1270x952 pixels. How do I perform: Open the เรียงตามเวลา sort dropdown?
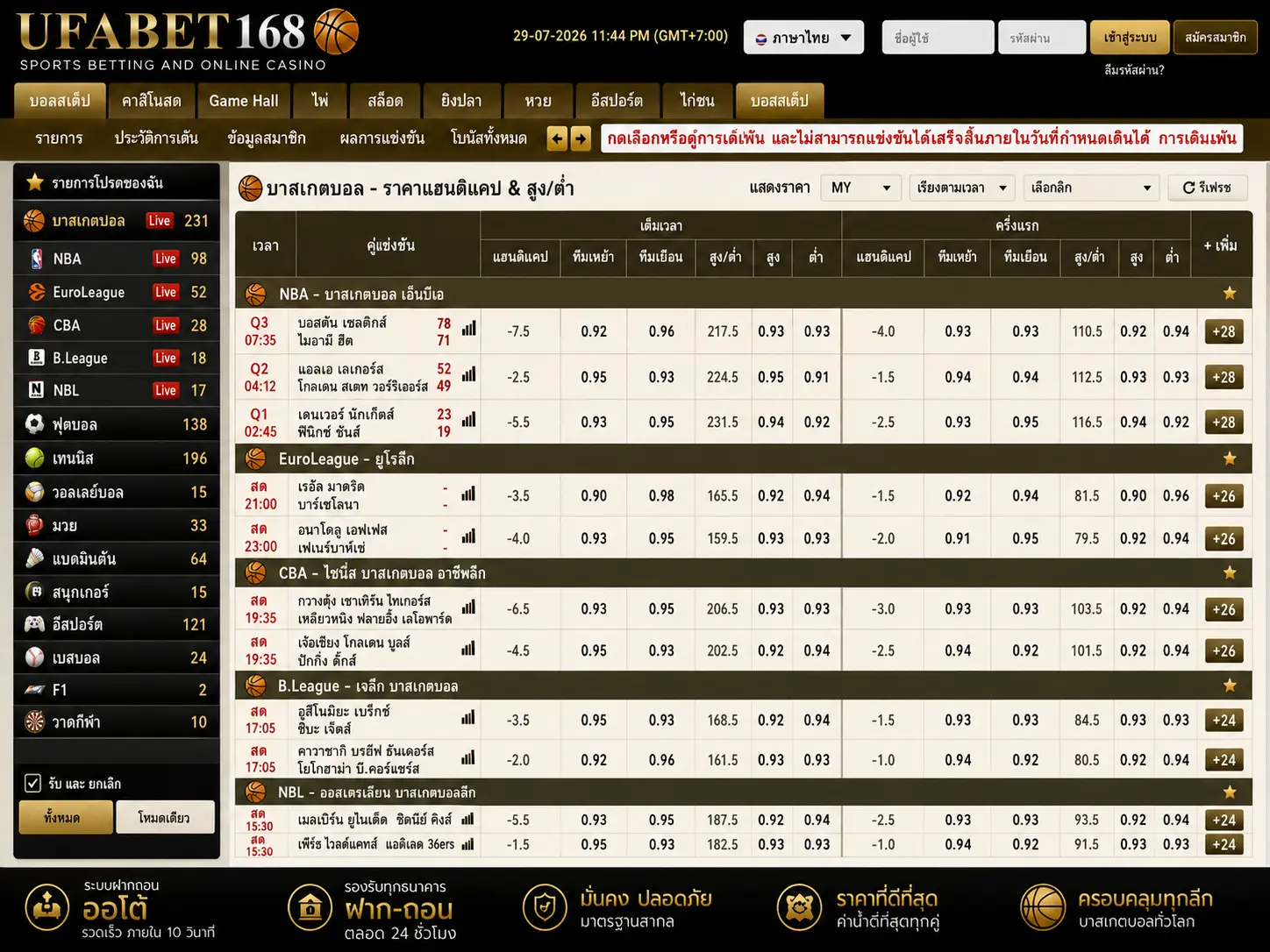click(962, 188)
